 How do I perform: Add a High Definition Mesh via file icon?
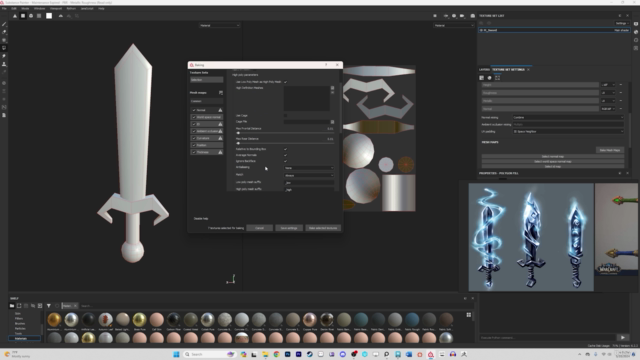pos(332,88)
